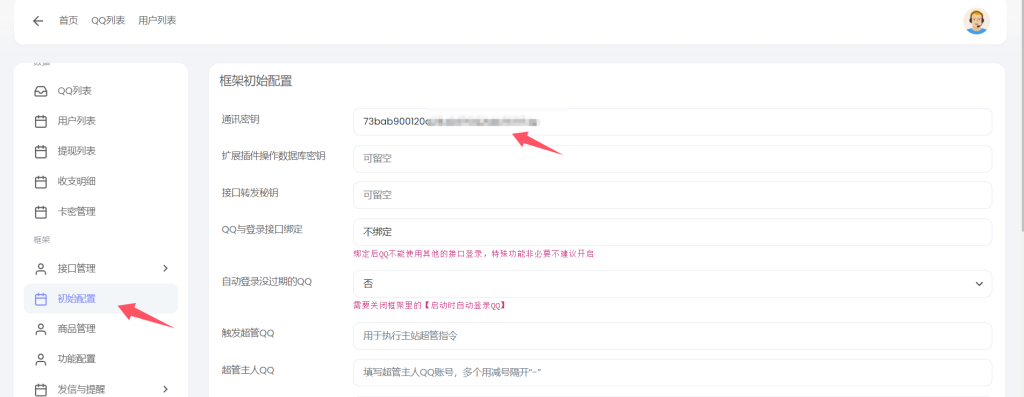The height and width of the screenshot is (397, 1024).
Task: Click the 初始配置 calendar icon
Action: coord(40,299)
